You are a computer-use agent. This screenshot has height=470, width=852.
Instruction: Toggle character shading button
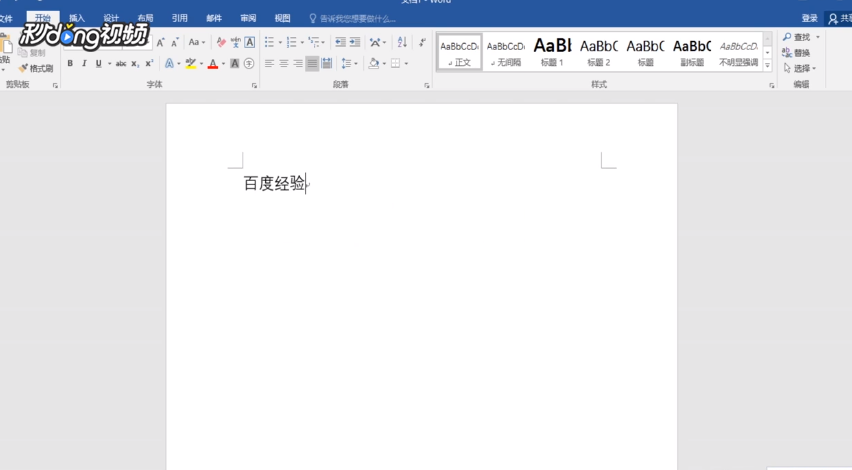point(235,64)
